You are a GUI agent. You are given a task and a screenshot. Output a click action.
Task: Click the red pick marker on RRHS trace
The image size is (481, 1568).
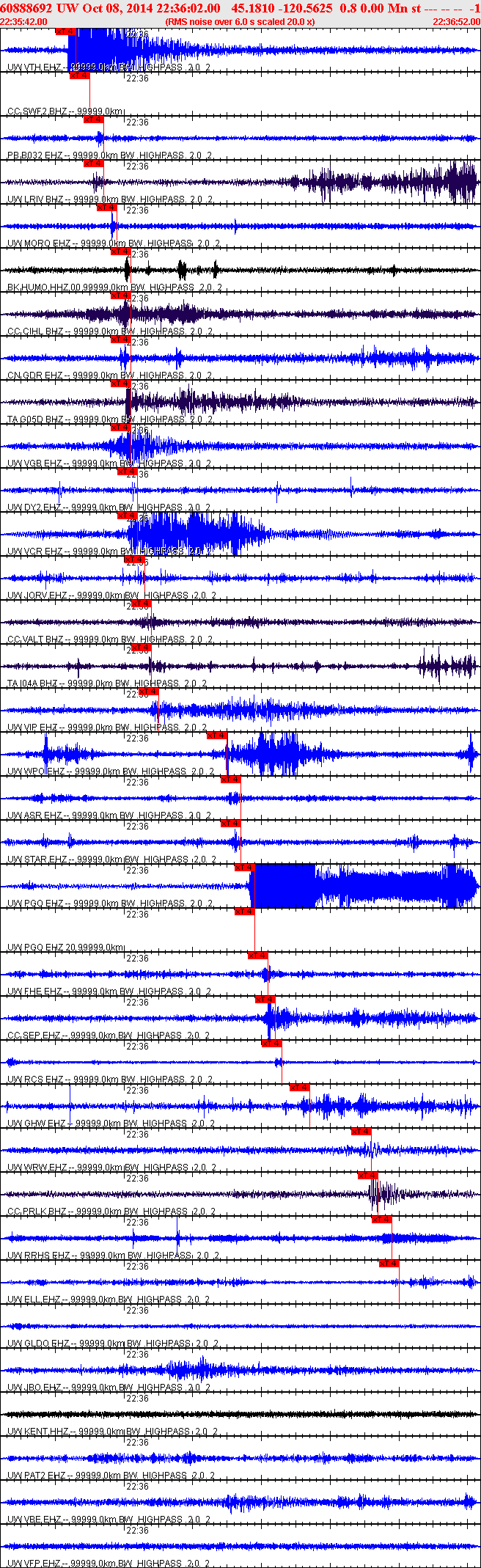[x=382, y=1220]
